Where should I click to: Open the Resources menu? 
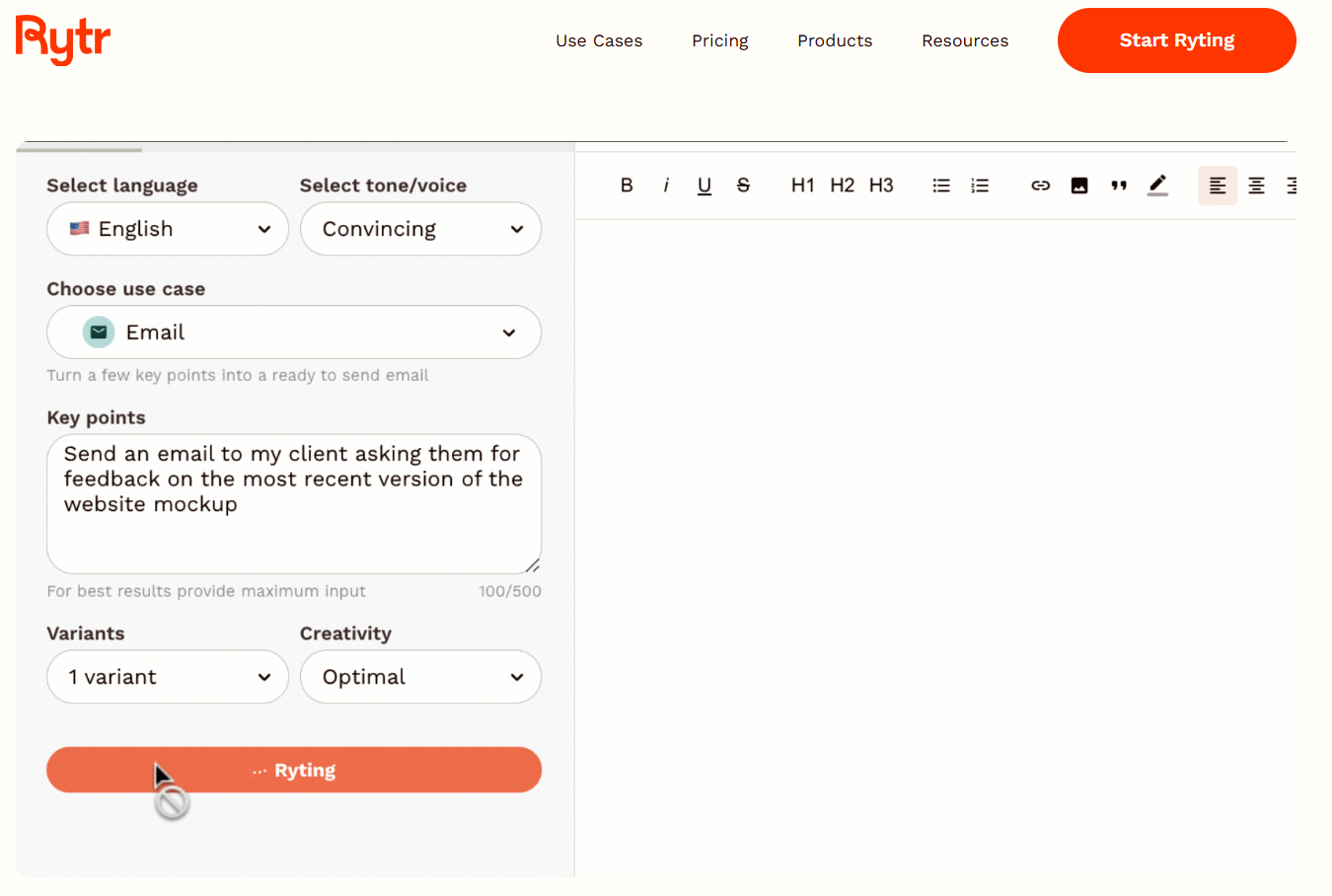pos(965,40)
